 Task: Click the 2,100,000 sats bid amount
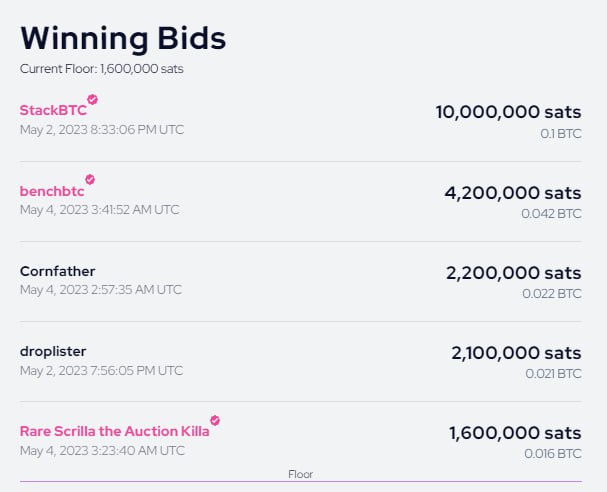[516, 353]
